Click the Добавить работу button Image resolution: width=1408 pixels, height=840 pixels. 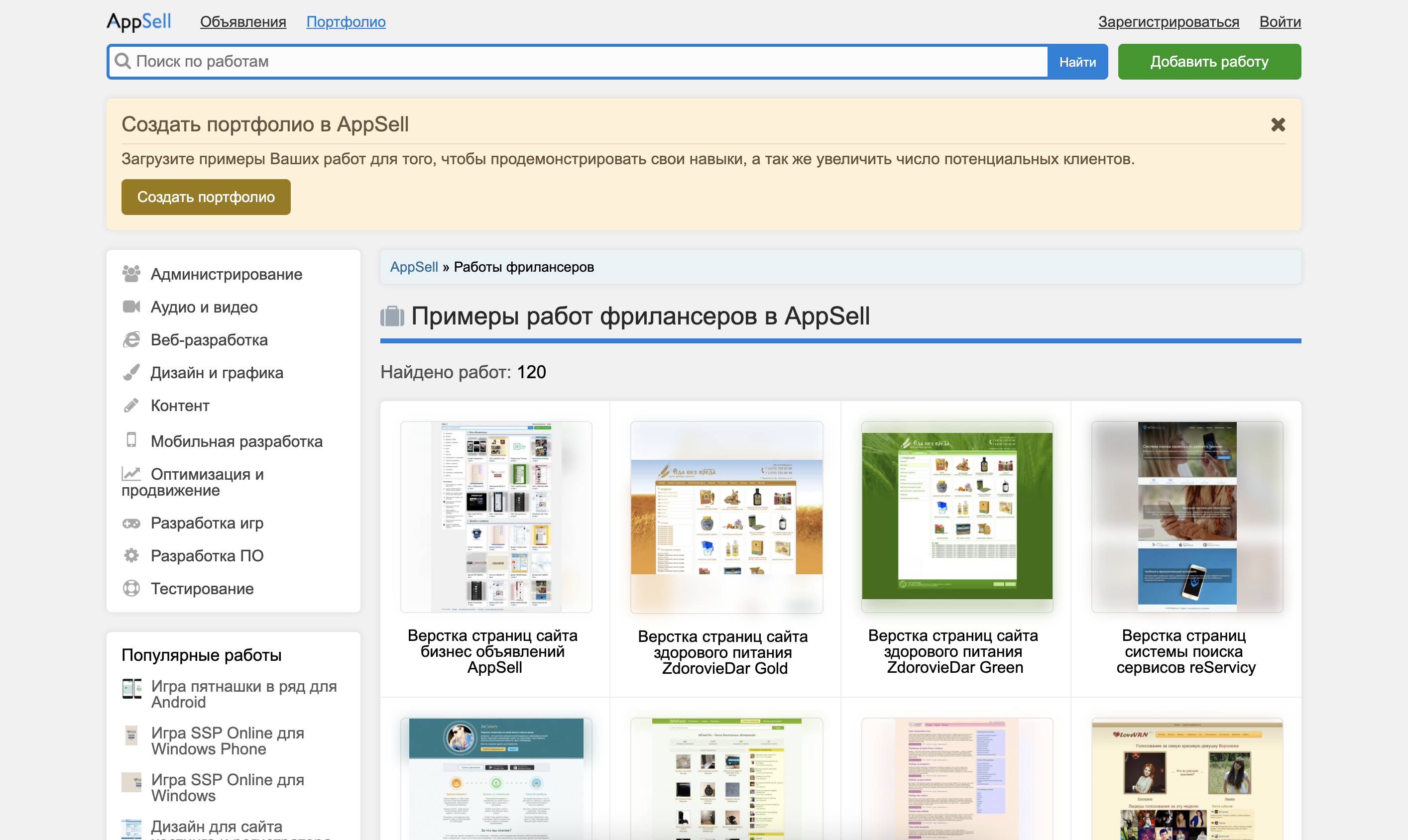tap(1209, 62)
